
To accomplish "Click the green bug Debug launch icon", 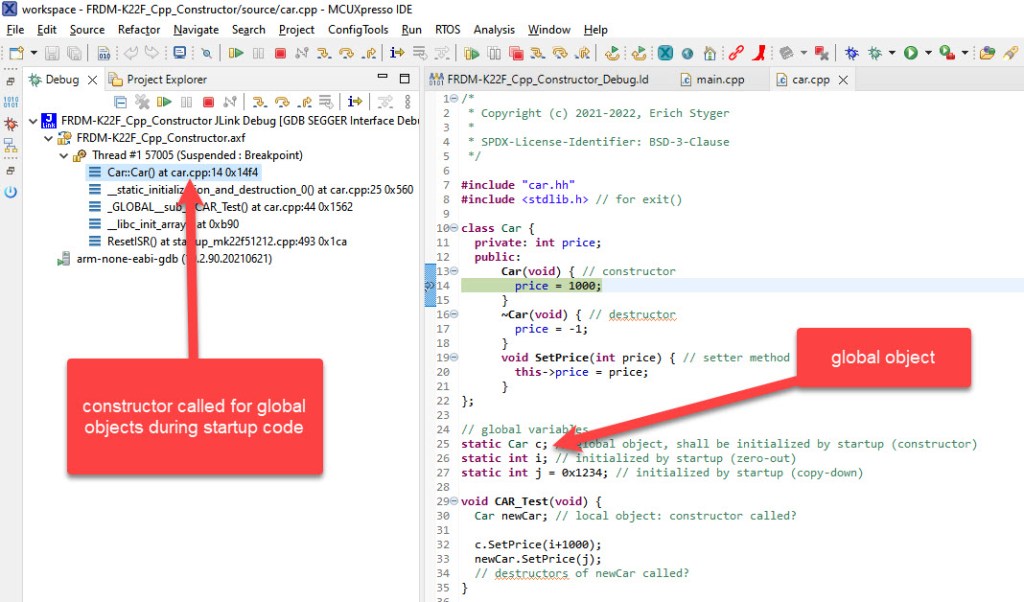I will click(x=875, y=53).
